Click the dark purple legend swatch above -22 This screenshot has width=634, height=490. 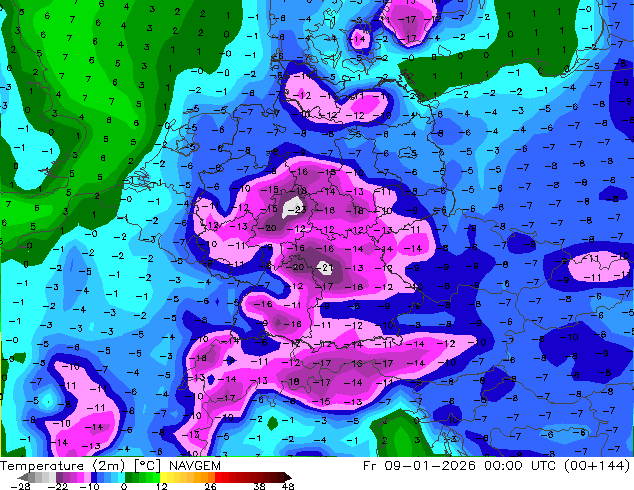[59, 477]
